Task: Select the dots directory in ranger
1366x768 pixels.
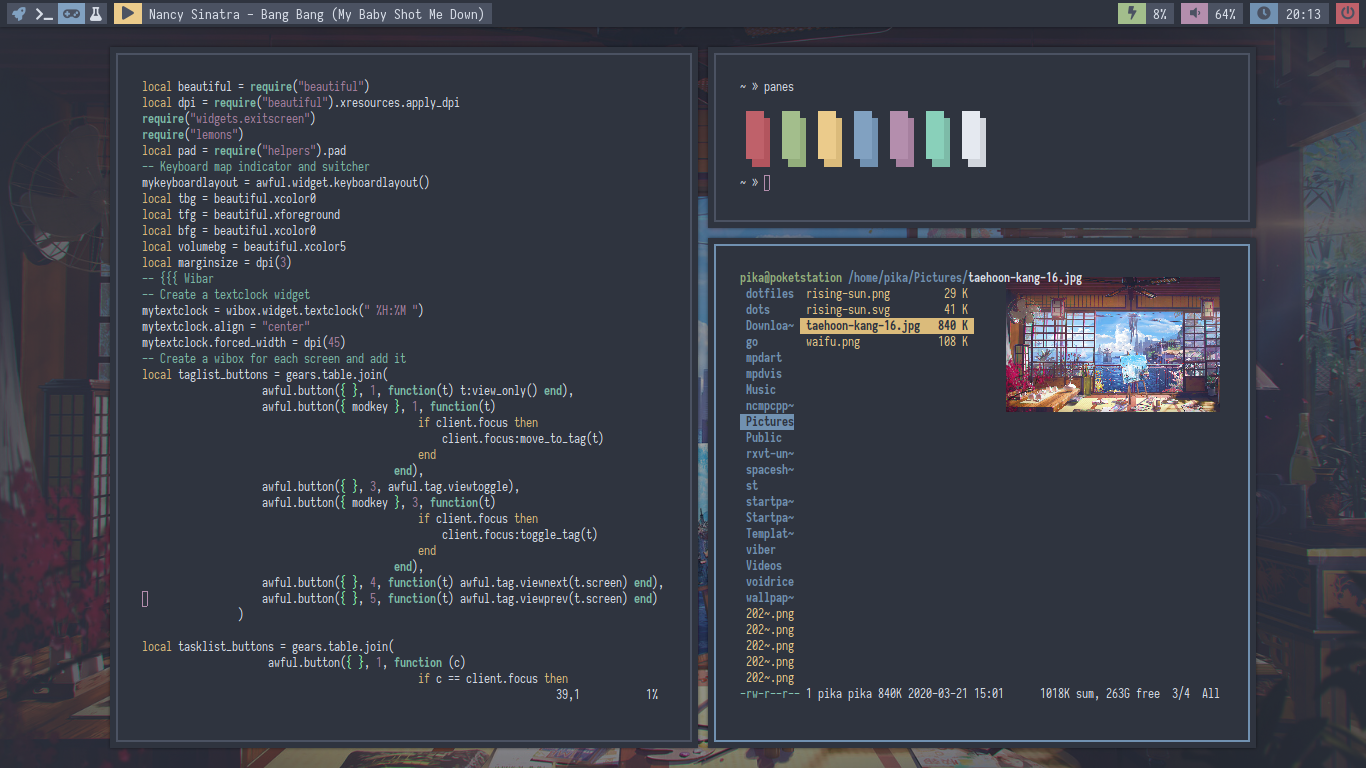Action: pos(757,310)
